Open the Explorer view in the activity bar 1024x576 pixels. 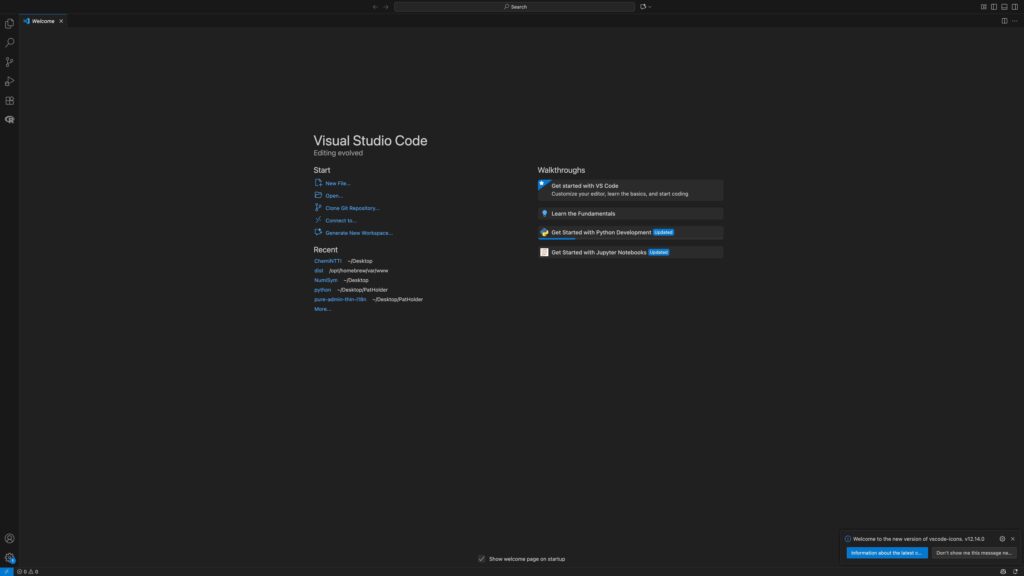point(10,24)
